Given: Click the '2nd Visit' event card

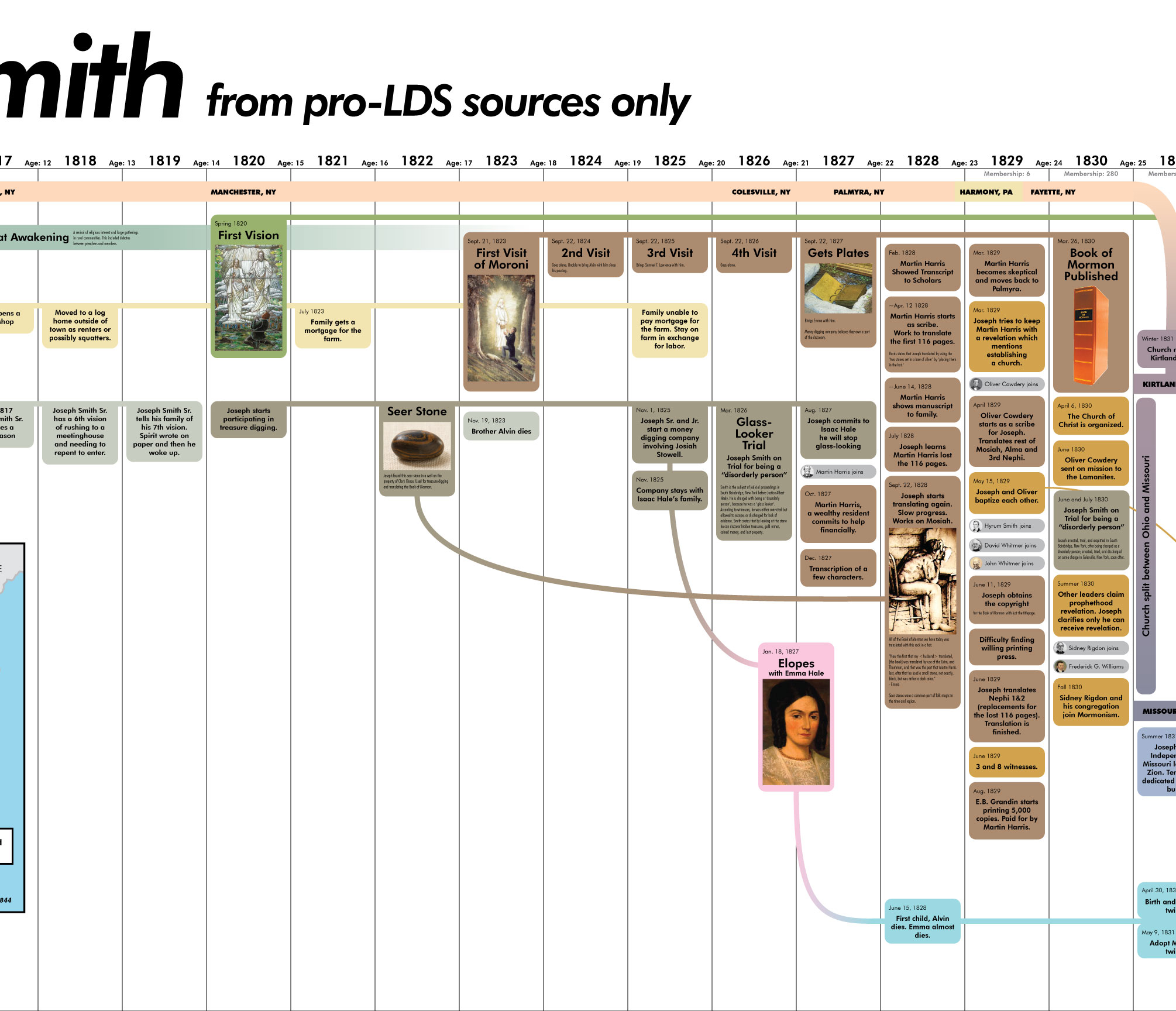Looking at the screenshot, I should coord(586,256).
